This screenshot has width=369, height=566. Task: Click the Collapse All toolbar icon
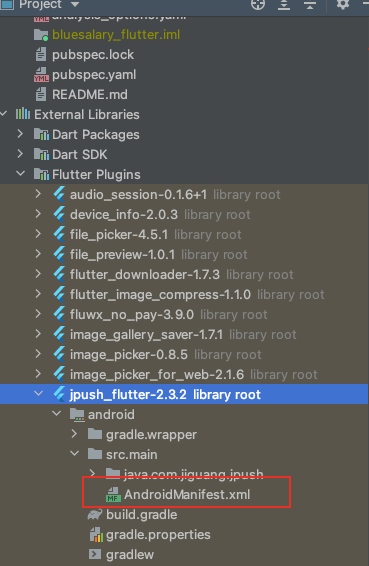[310, 4]
